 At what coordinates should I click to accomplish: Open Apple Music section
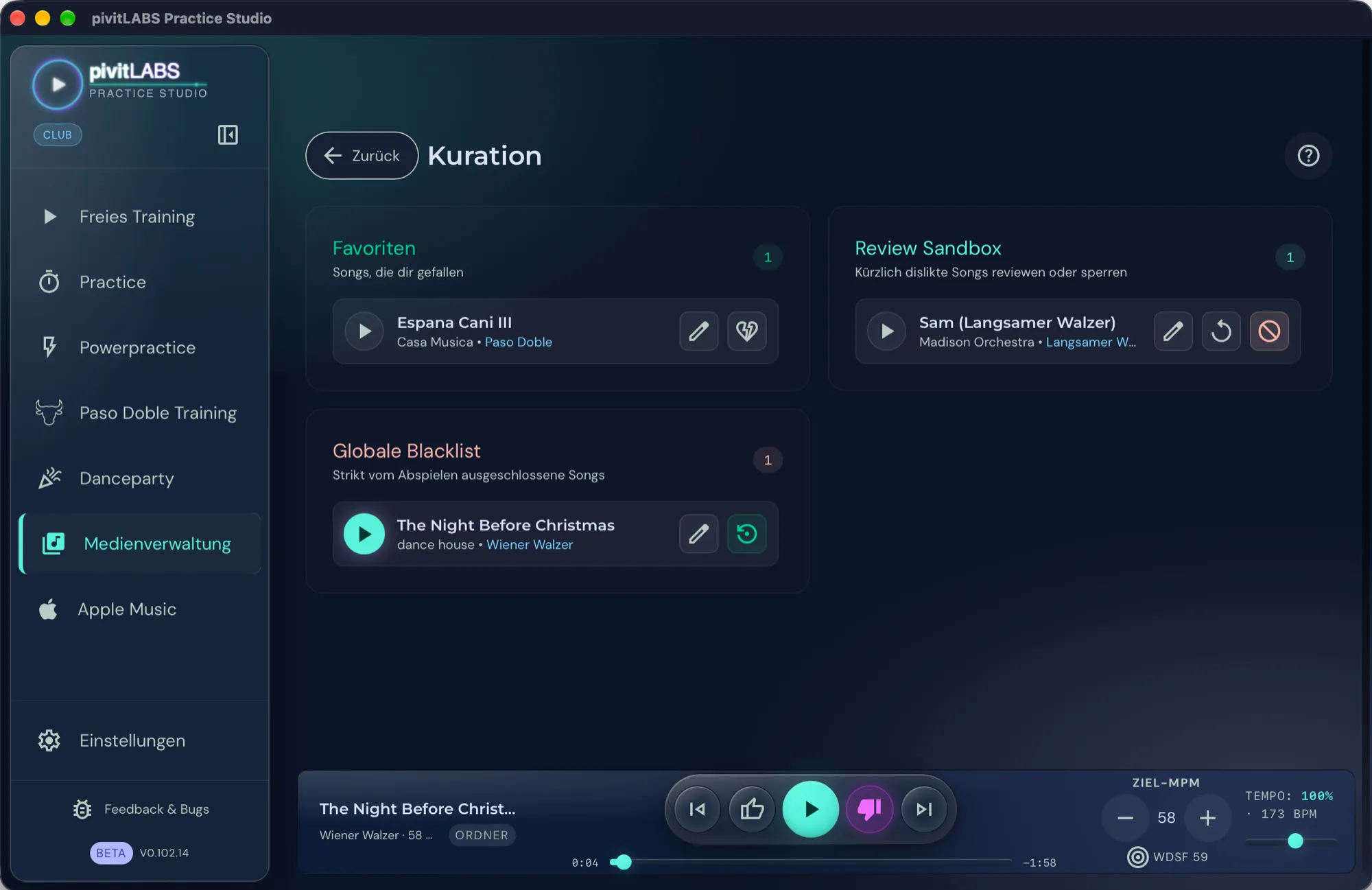[140, 609]
